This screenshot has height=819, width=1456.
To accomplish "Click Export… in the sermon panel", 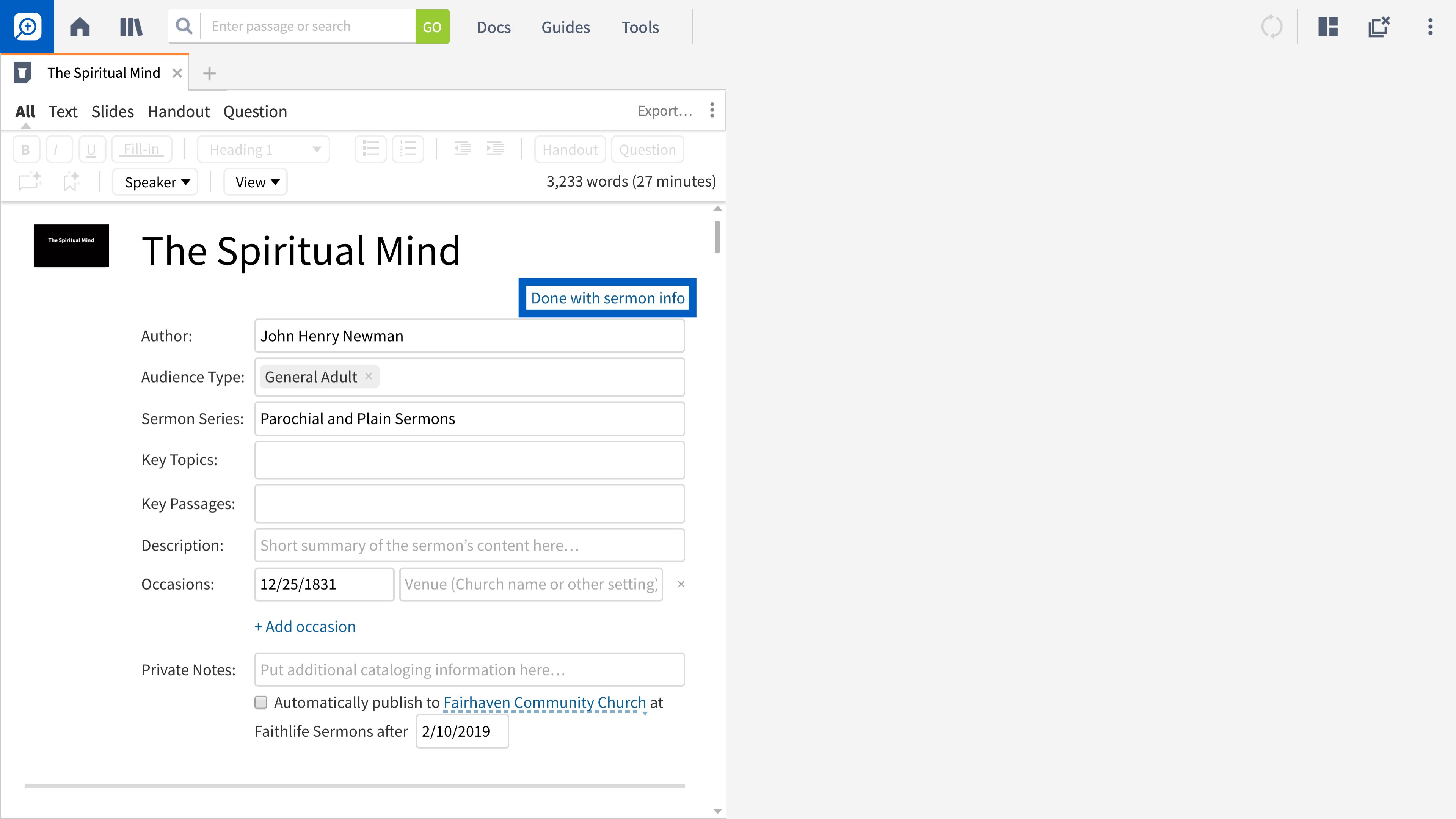I will 665,111.
